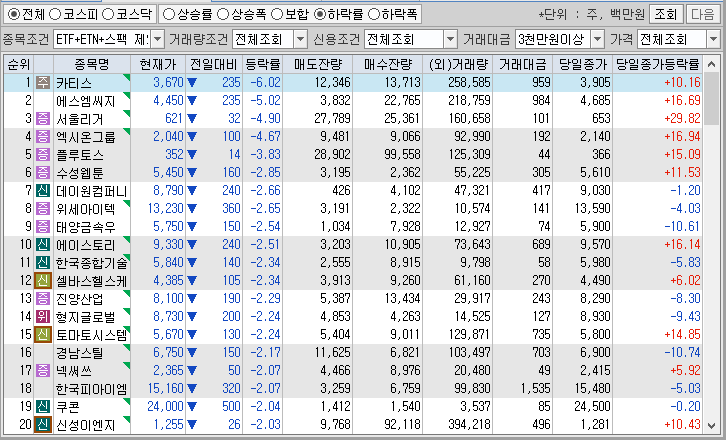Screen dimensions: 726x440
Task: Click current price 13,230 for 위세아이텍
Action: [165, 208]
